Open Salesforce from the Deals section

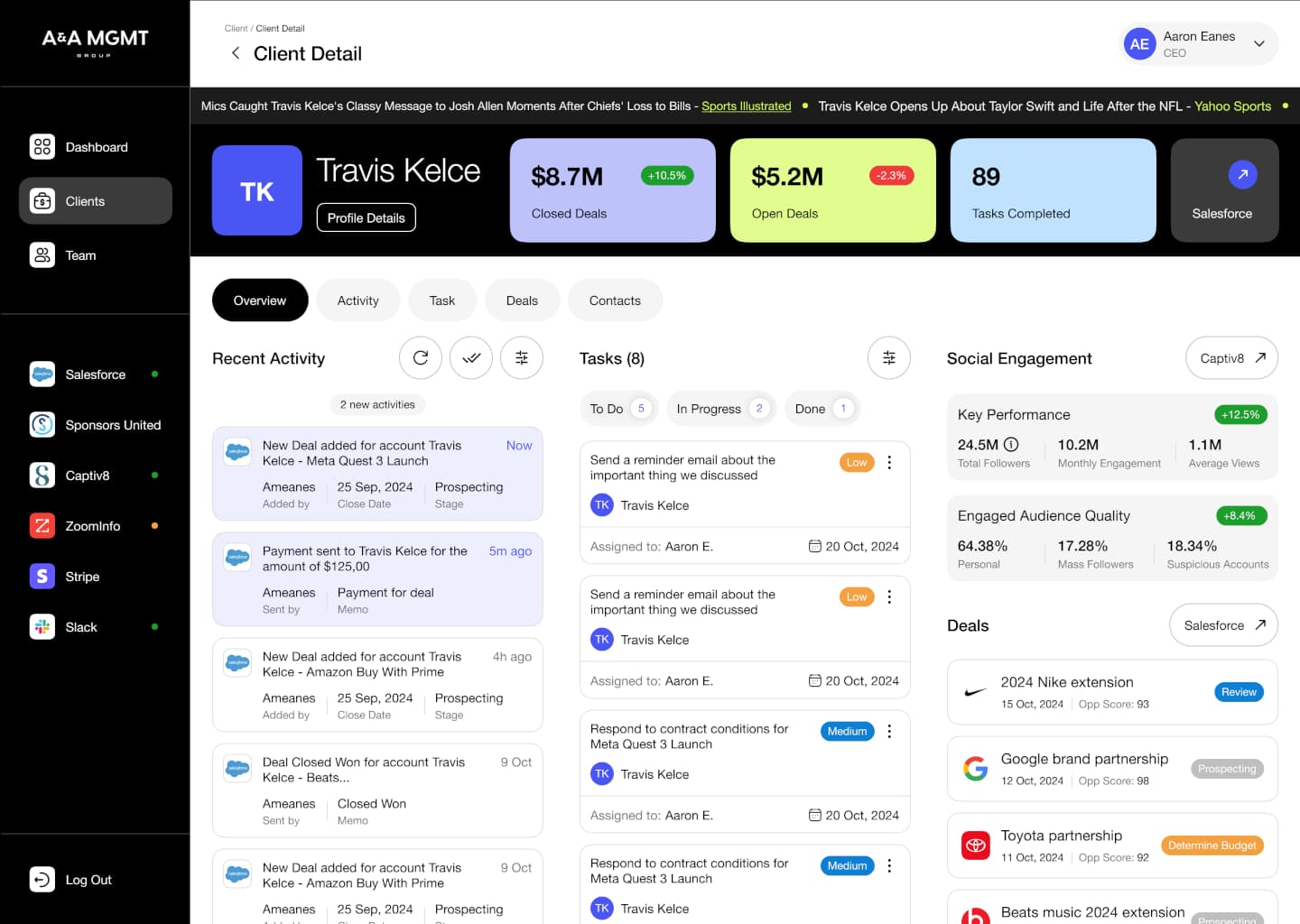pyautogui.click(x=1224, y=625)
